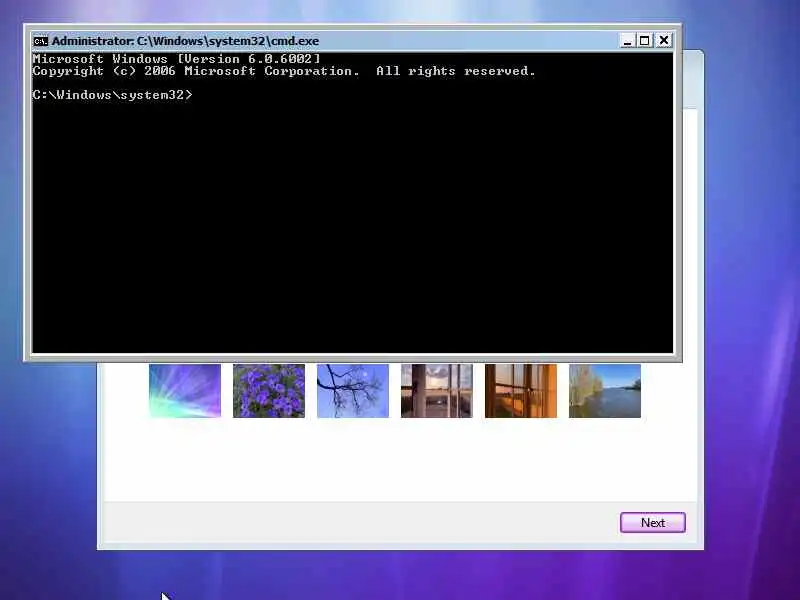The width and height of the screenshot is (800, 600).
Task: Click the cmd.exe window title bar text
Action: pyautogui.click(x=185, y=41)
